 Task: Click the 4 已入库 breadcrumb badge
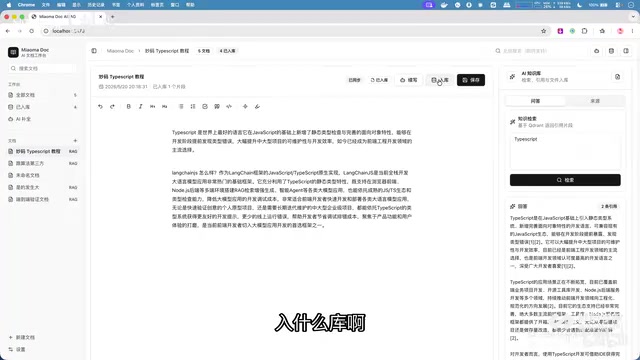(x=227, y=51)
